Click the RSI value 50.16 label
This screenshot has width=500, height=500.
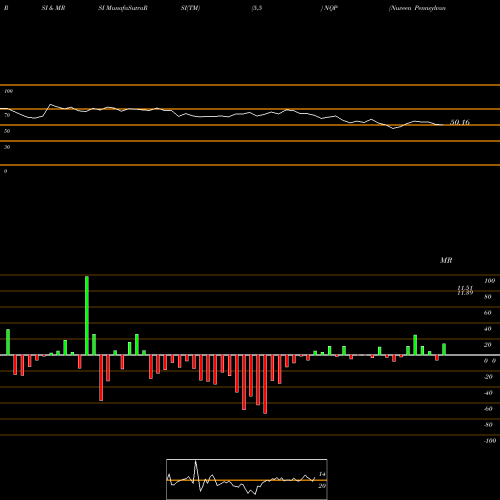[x=460, y=122]
